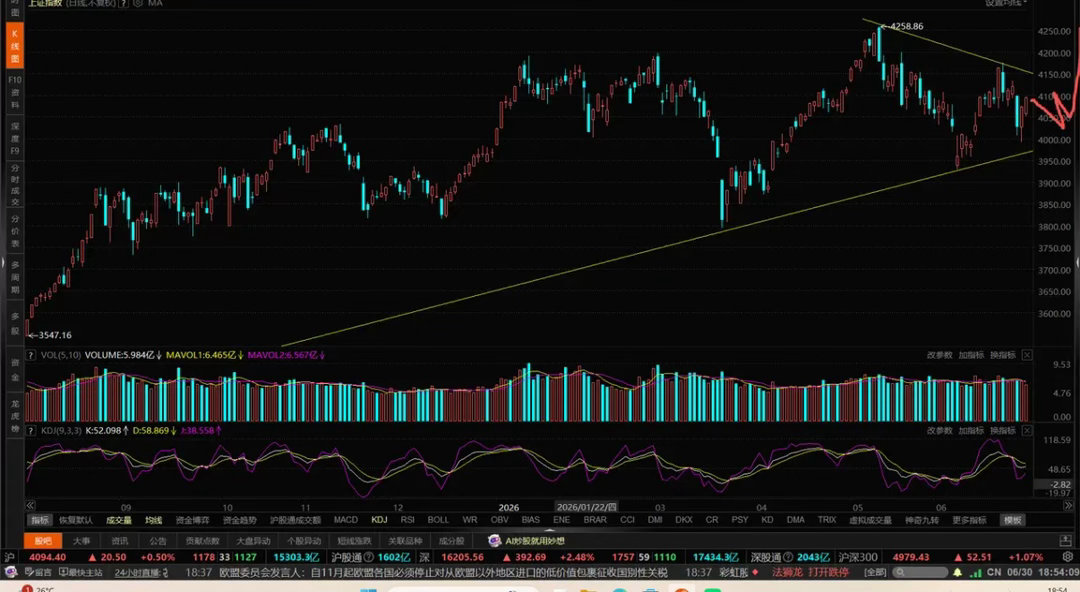Select the WR indicator
Viewport: 1080px width, 592px height.
470,520
